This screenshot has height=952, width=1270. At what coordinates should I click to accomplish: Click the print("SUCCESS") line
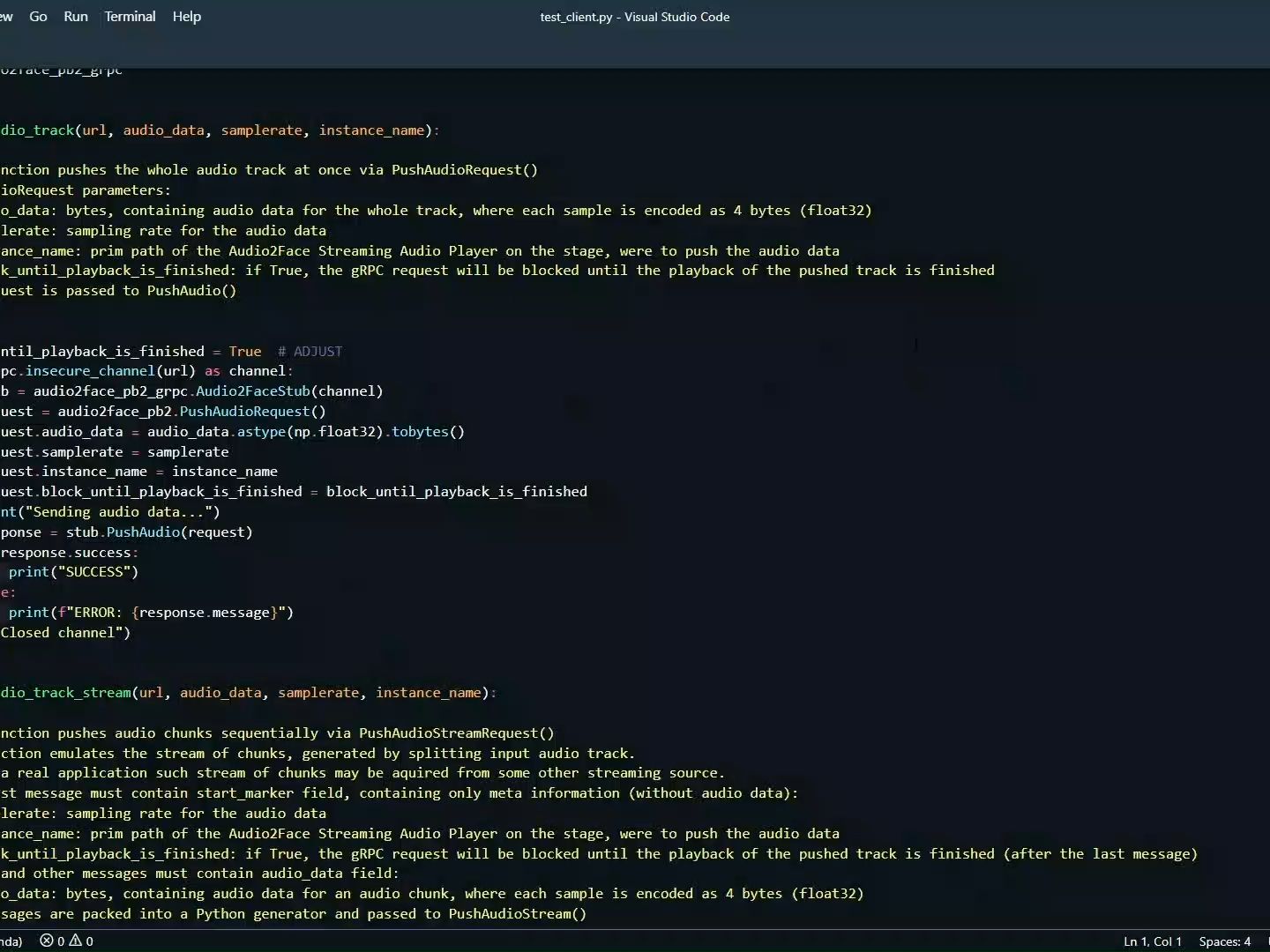(74, 572)
